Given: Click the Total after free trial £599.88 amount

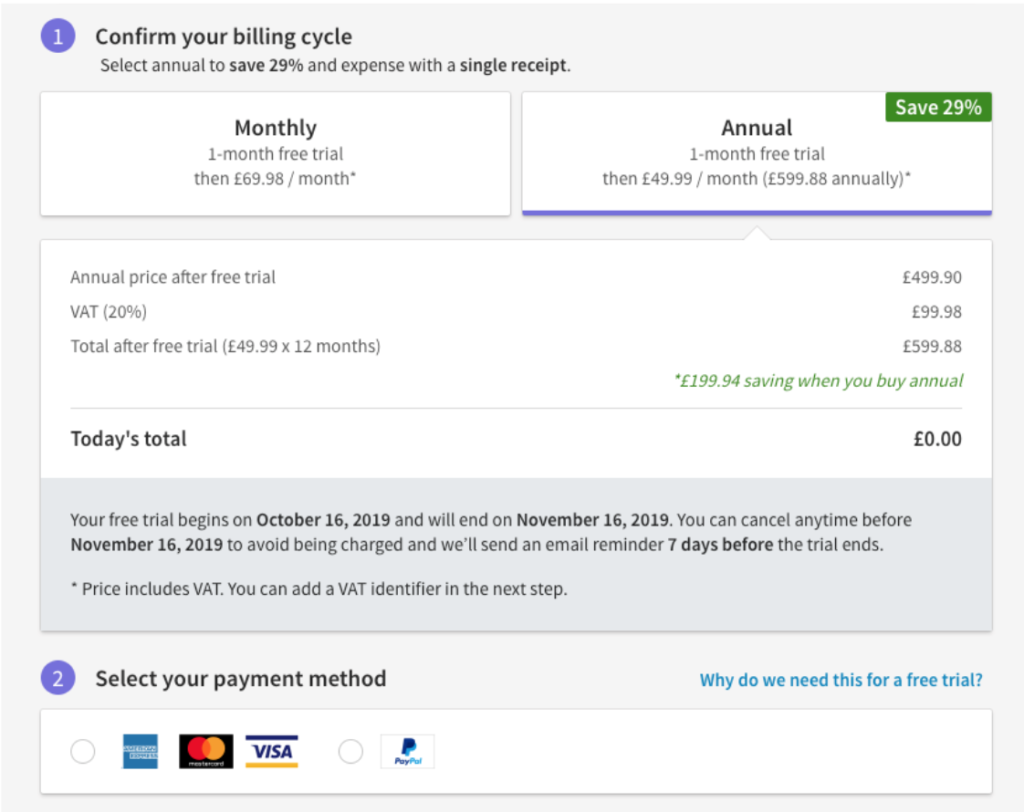Looking at the screenshot, I should [x=932, y=346].
